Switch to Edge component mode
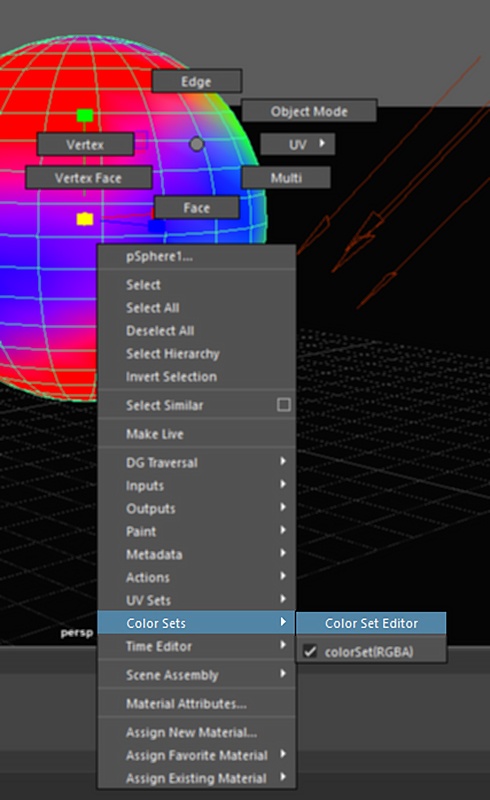 pyautogui.click(x=197, y=81)
